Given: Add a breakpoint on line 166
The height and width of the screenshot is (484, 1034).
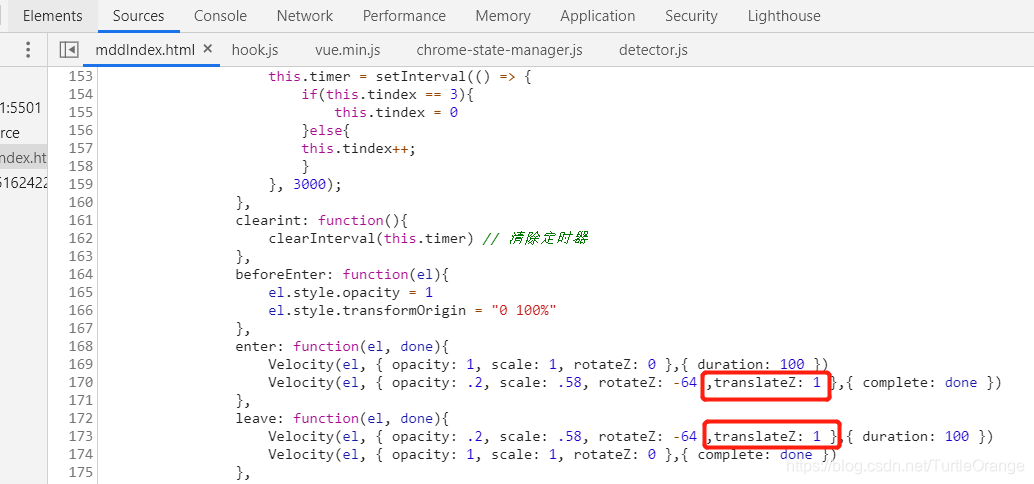Looking at the screenshot, I should (80, 310).
